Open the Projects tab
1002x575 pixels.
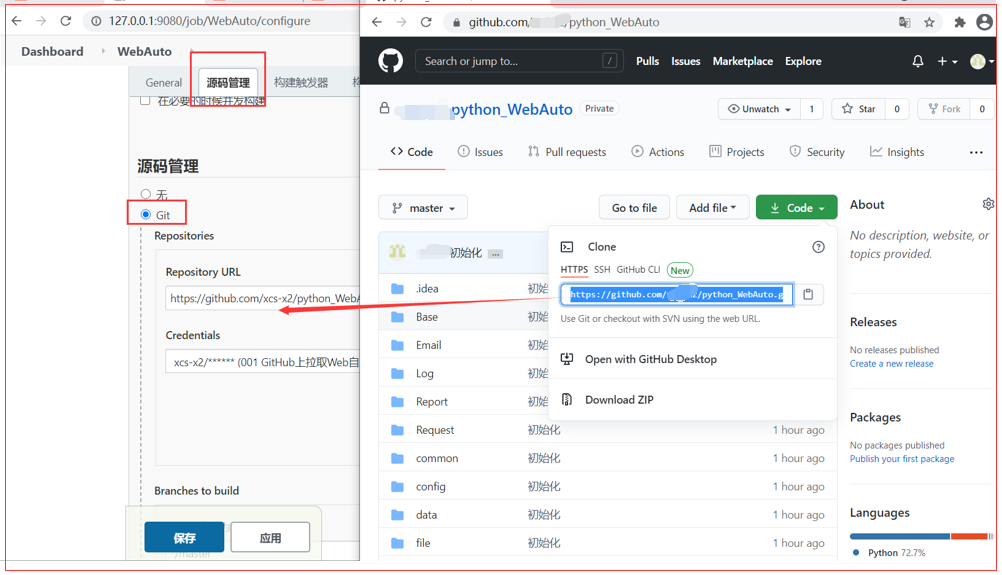pyautogui.click(x=737, y=152)
